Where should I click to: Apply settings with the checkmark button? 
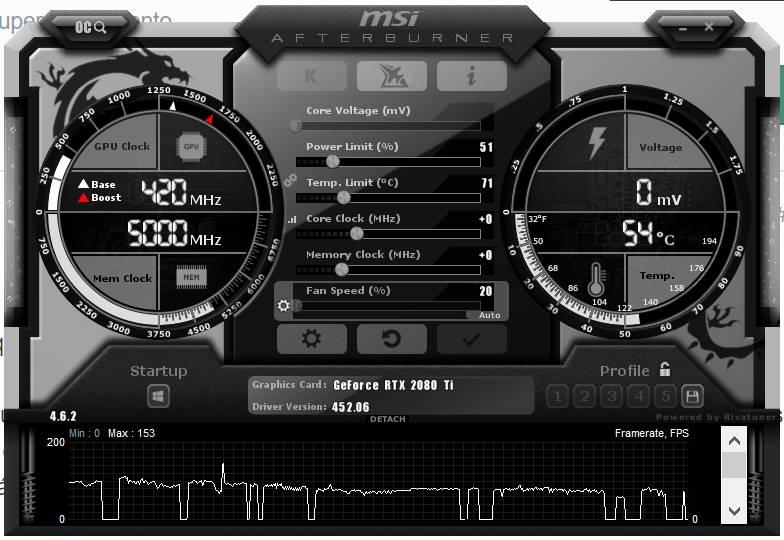pos(472,339)
